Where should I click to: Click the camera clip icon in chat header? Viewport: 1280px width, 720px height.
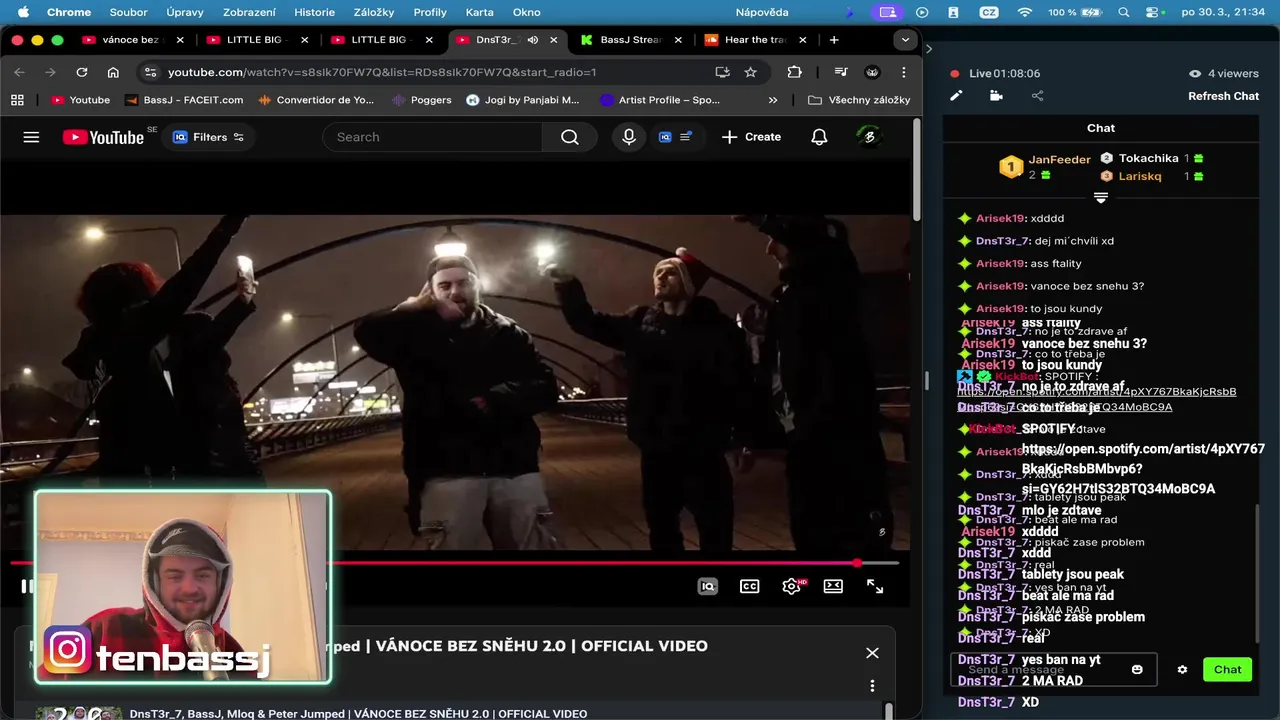996,96
